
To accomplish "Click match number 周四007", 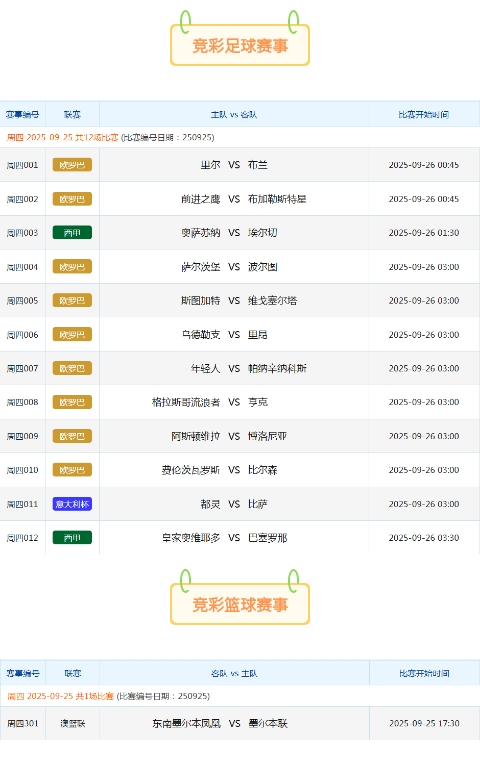I will (x=22, y=368).
